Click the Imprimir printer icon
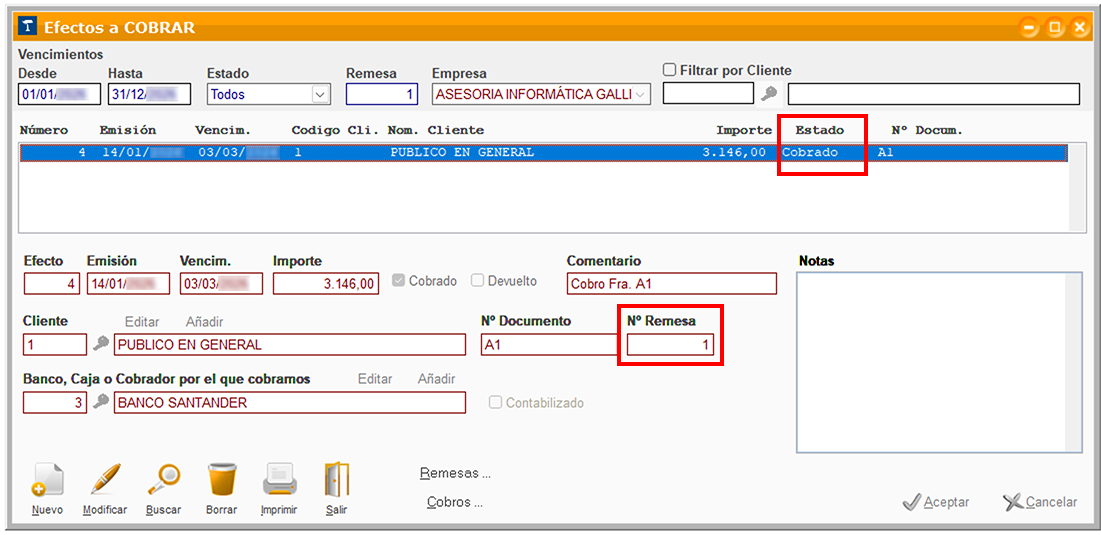 [x=279, y=482]
